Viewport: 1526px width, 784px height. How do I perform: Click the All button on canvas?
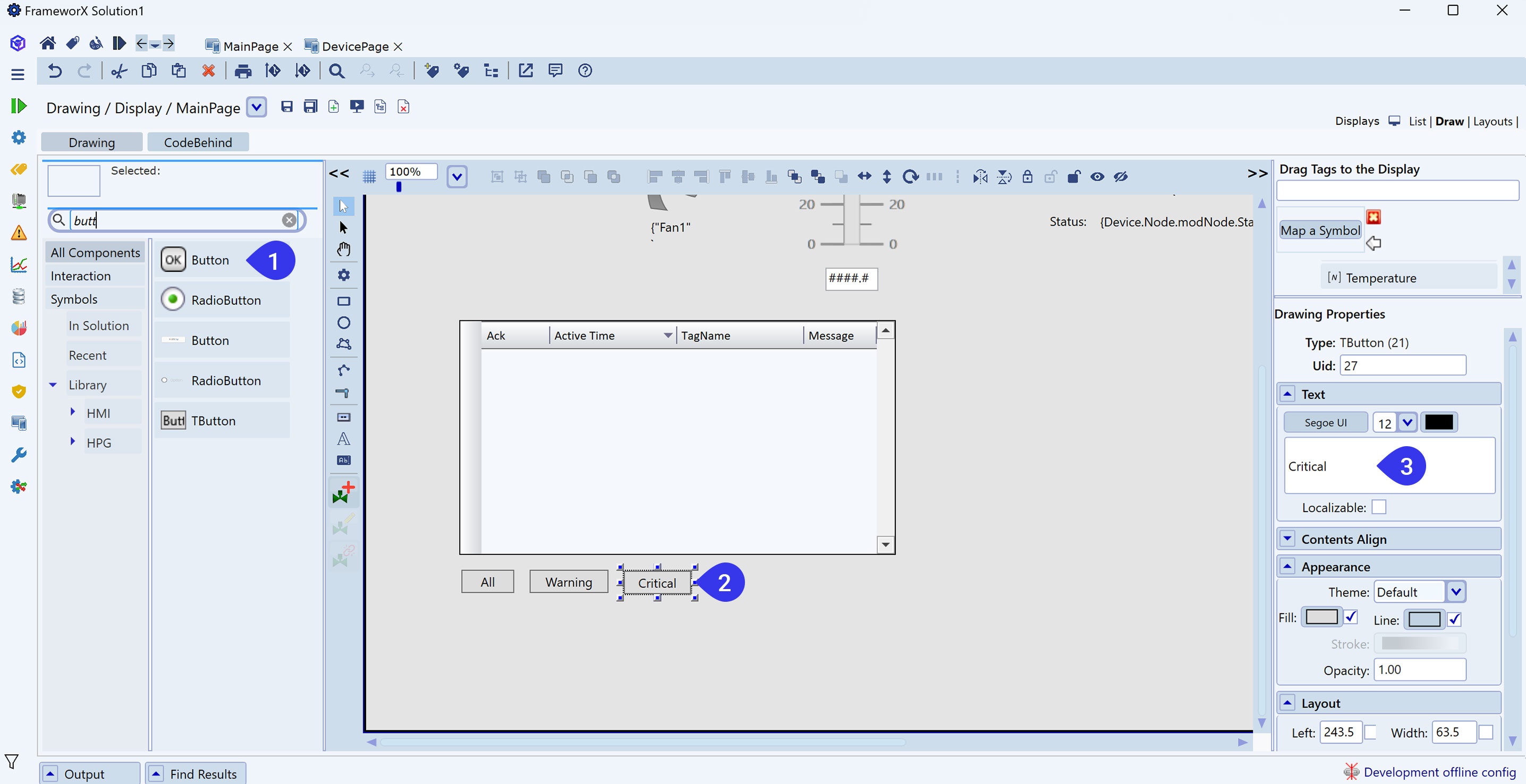tap(488, 582)
